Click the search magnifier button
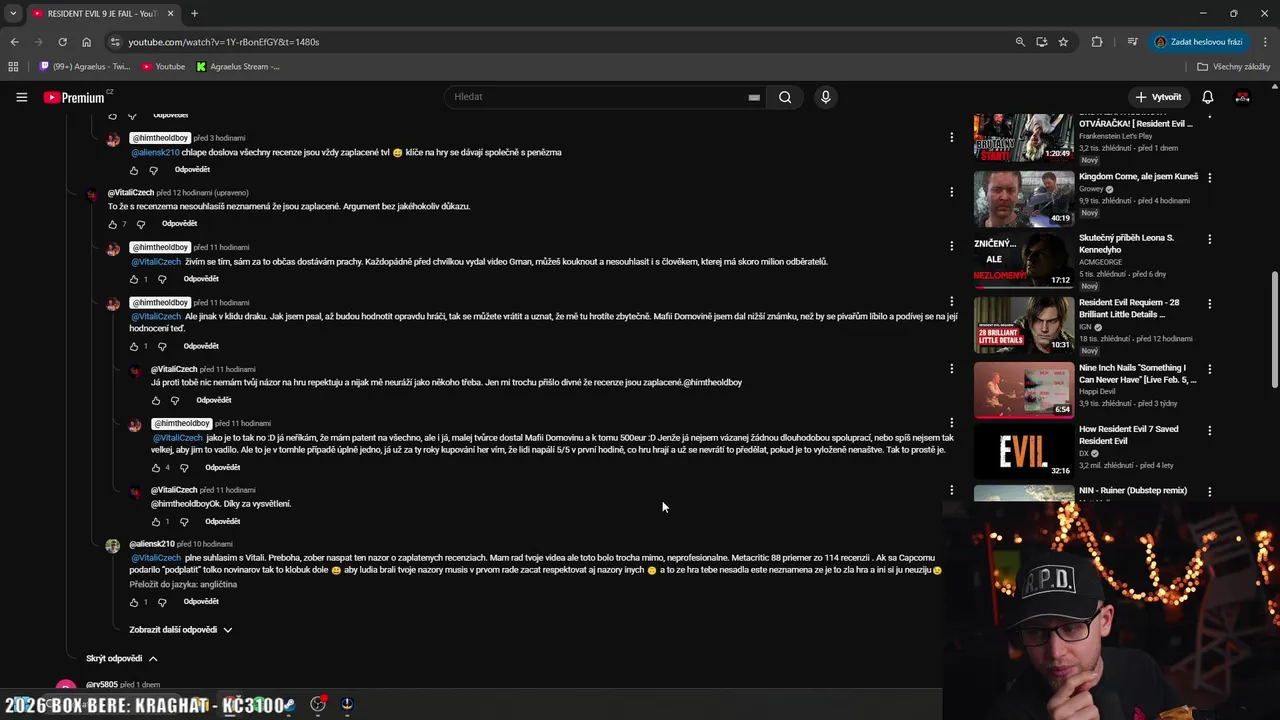The image size is (1280, 720). tap(785, 97)
